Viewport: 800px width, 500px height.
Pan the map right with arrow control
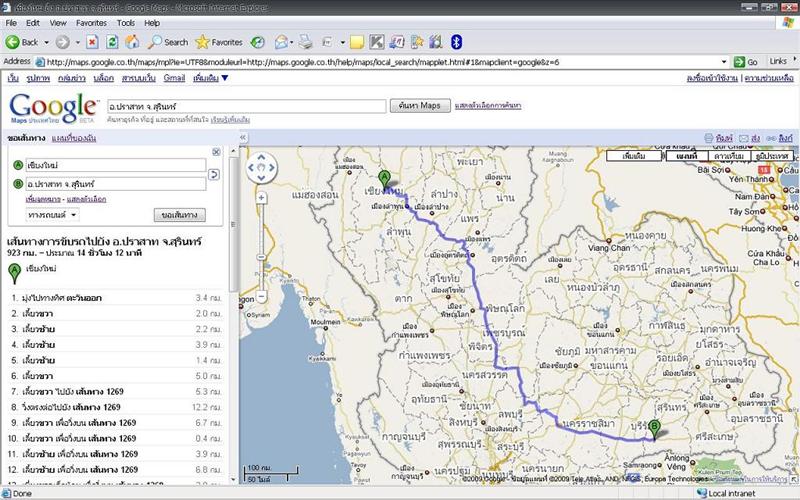pos(273,168)
